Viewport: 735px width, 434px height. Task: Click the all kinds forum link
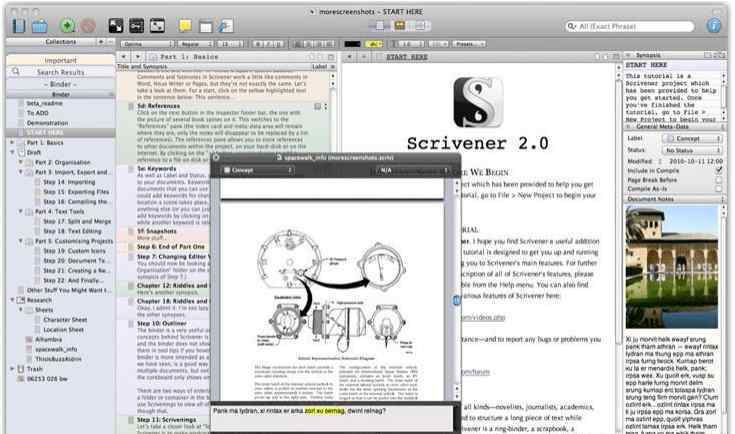[475, 372]
